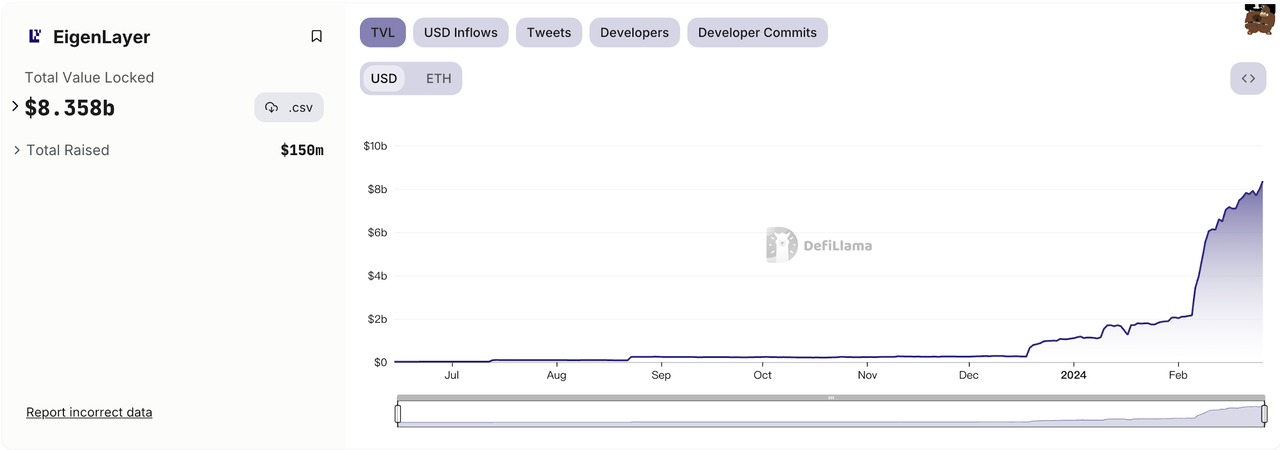The height and width of the screenshot is (450, 1280).
Task: Click the Jul x-axis label
Action: (x=452, y=376)
